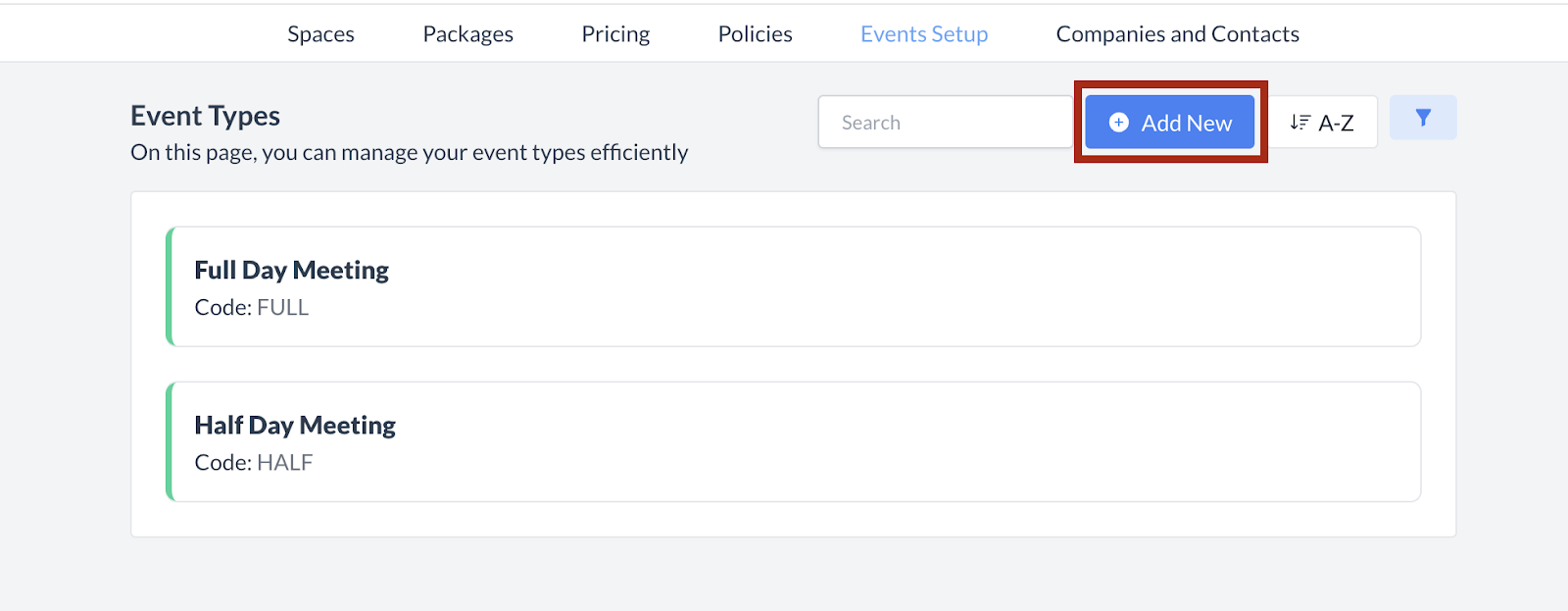
Task: Click the Full Day Meeting title
Action: [x=291, y=270]
